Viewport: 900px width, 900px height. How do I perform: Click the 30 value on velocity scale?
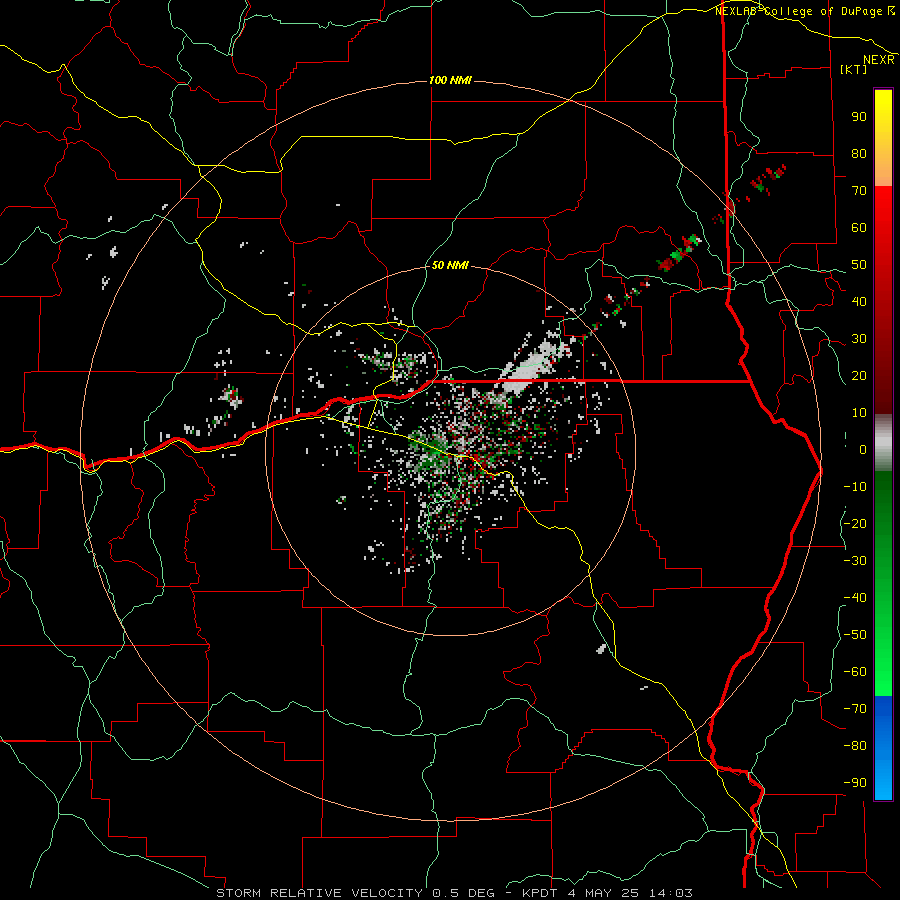(859, 339)
